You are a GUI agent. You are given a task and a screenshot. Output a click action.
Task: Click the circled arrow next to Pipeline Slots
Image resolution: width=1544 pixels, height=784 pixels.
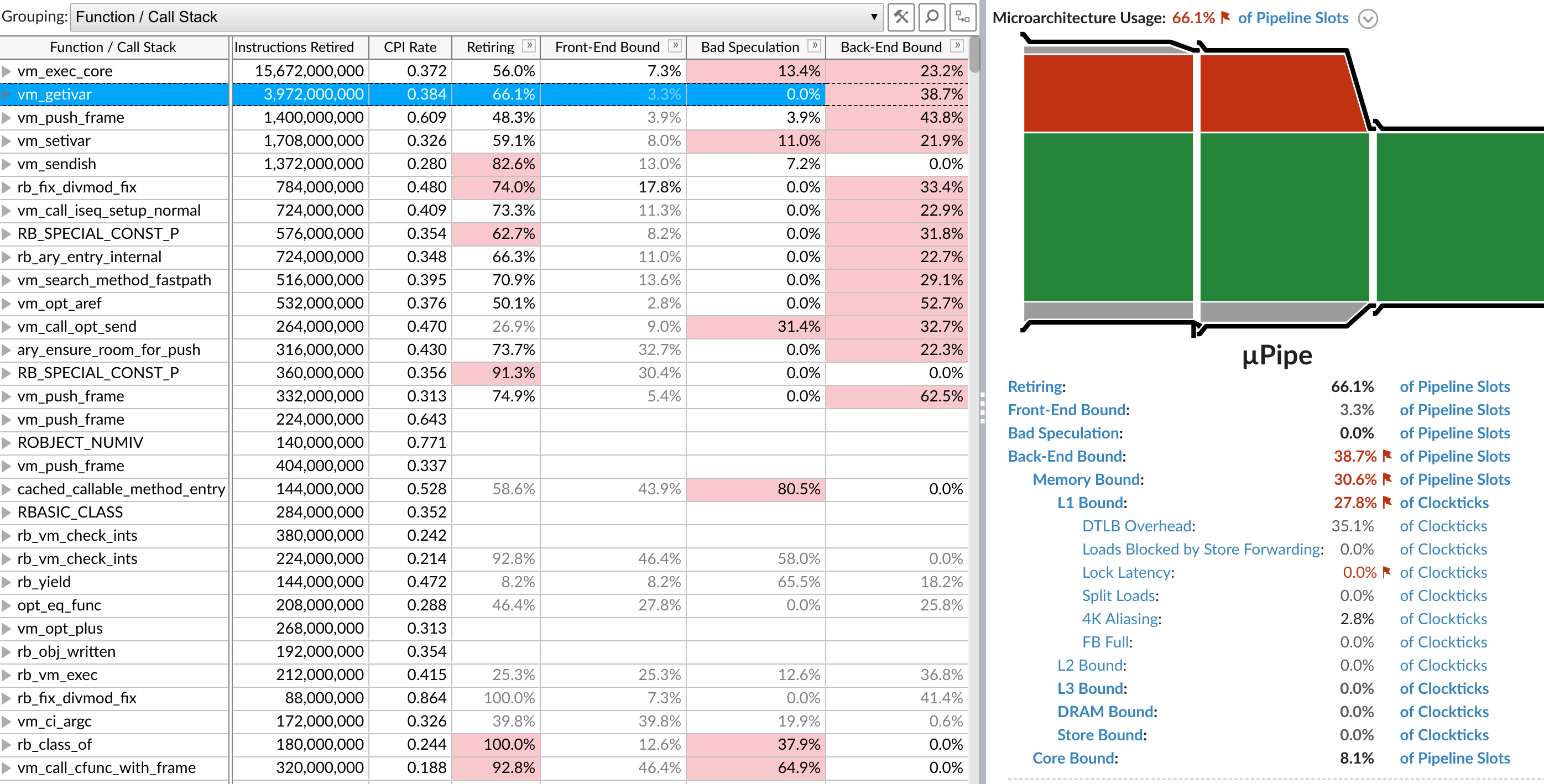click(1368, 19)
